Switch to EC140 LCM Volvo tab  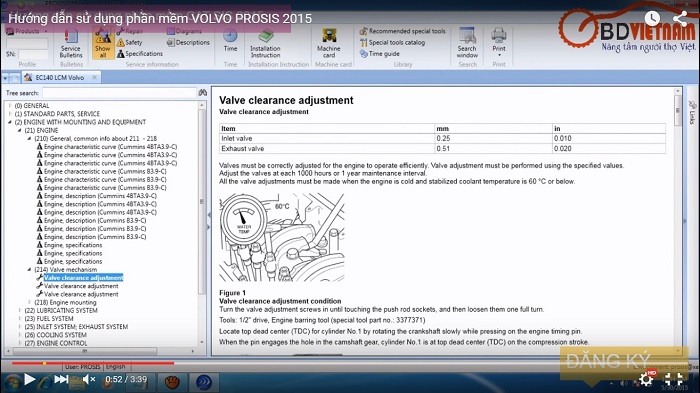point(60,78)
